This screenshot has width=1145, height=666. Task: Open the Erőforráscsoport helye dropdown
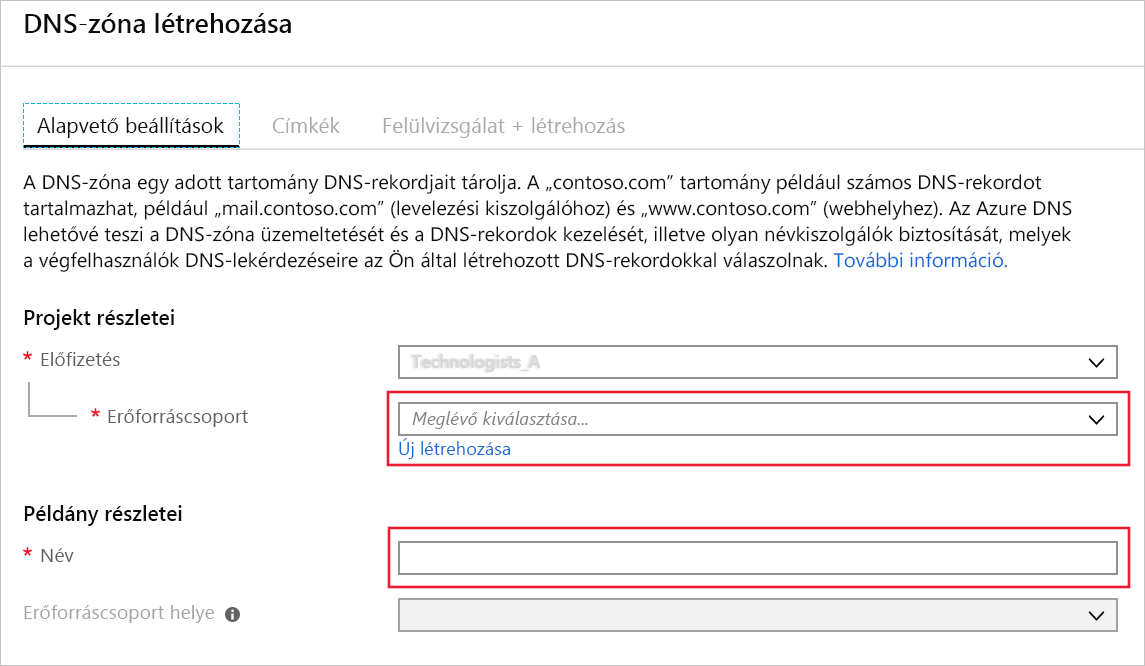pyautogui.click(x=758, y=615)
